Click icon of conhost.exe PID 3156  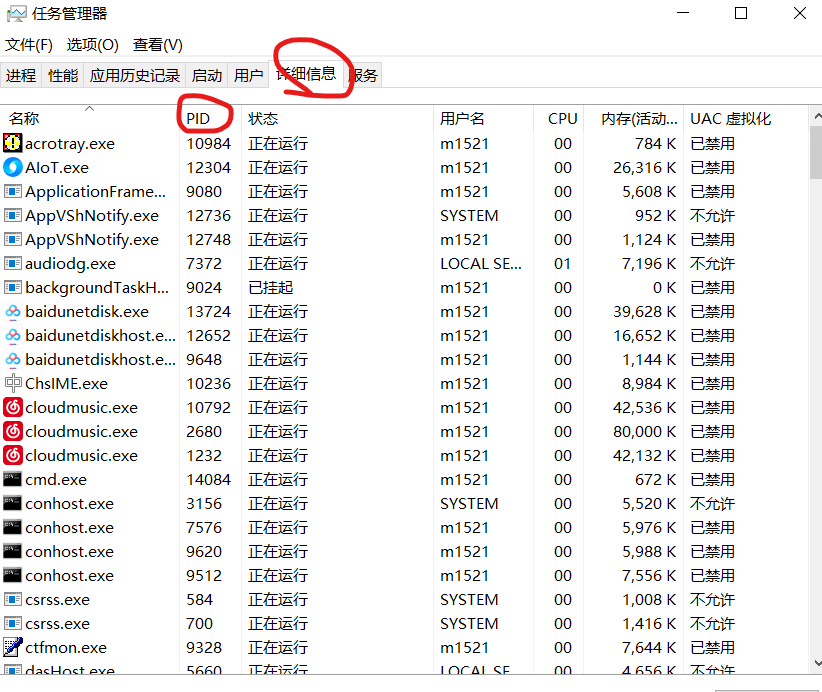[13, 503]
